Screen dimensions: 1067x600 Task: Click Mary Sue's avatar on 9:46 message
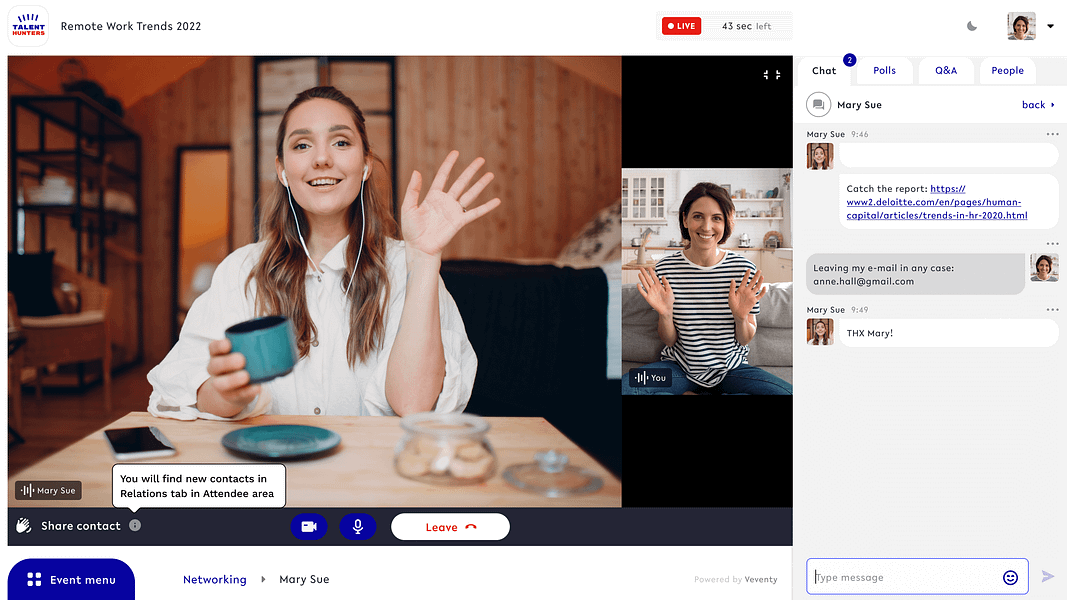819,156
